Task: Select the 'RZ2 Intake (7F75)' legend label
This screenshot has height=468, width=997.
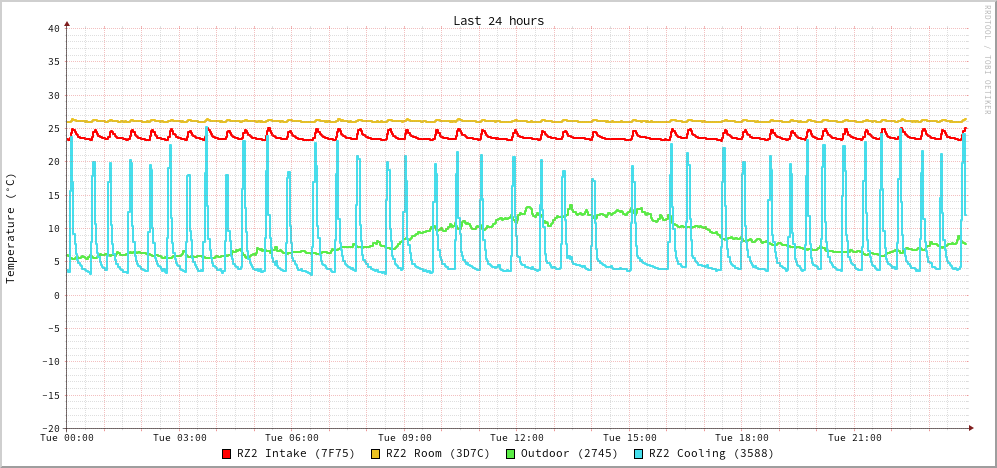Action: tap(296, 453)
